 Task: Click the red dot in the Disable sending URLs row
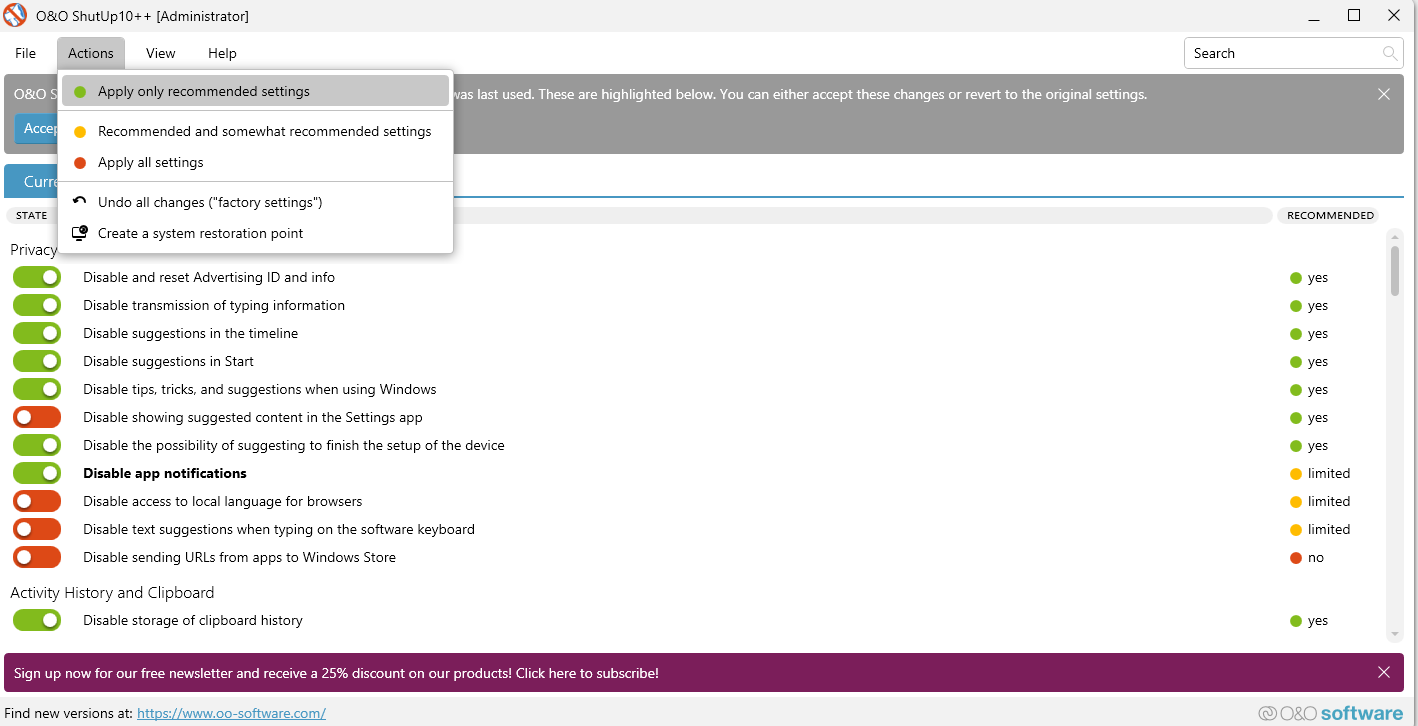point(1296,558)
